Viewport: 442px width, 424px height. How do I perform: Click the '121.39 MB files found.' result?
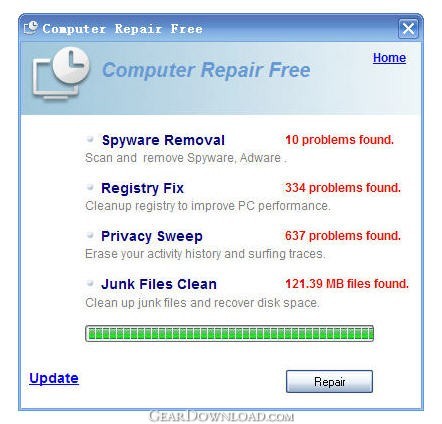[x=347, y=284]
